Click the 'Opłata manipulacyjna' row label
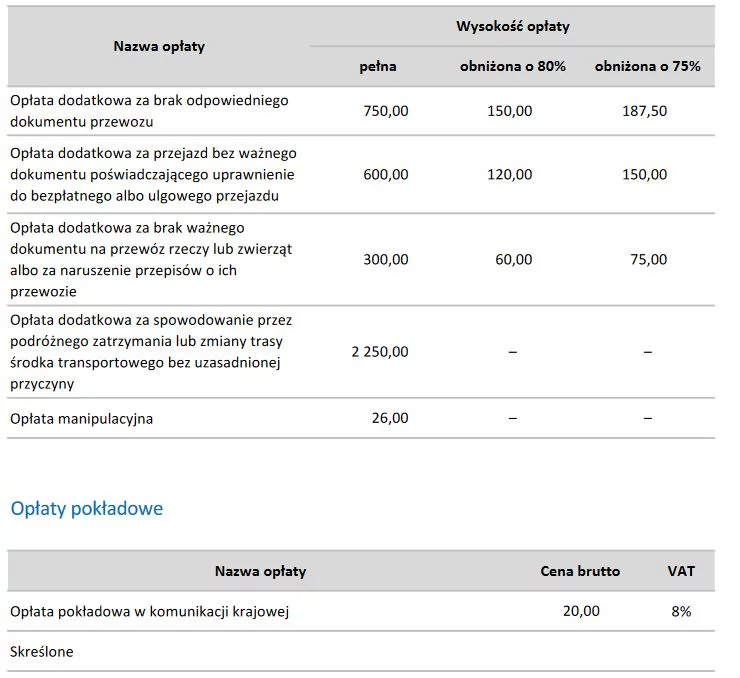 (82, 419)
